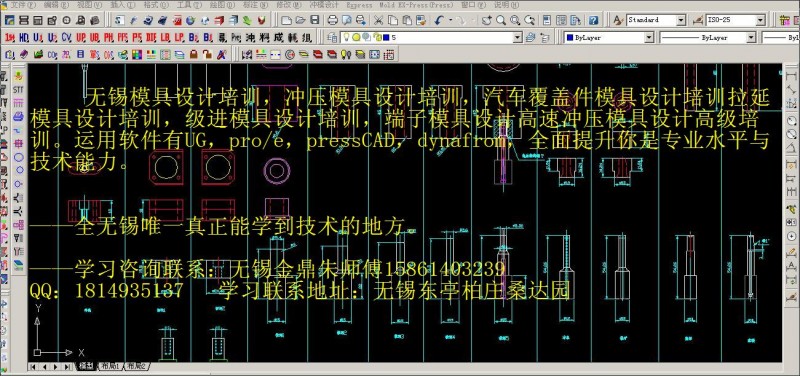Save drawing with the floppy disk icon
The image size is (800, 376).
click(x=315, y=20)
